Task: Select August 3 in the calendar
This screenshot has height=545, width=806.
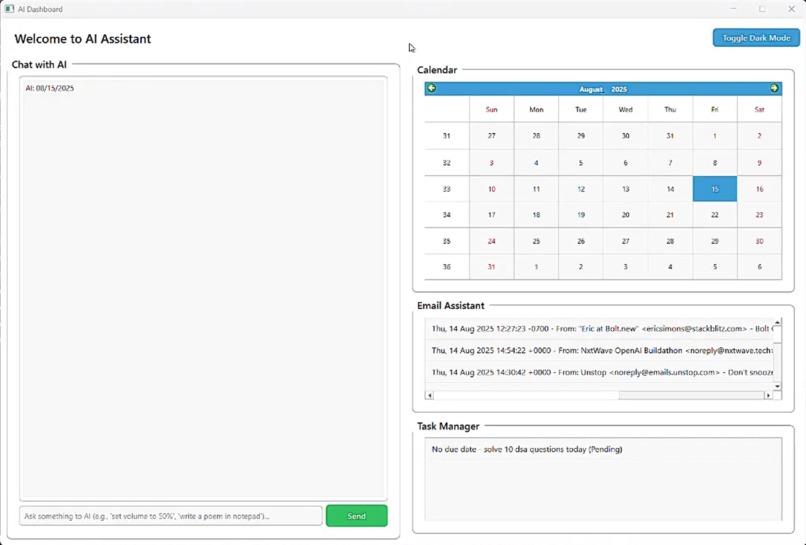Action: click(x=491, y=162)
